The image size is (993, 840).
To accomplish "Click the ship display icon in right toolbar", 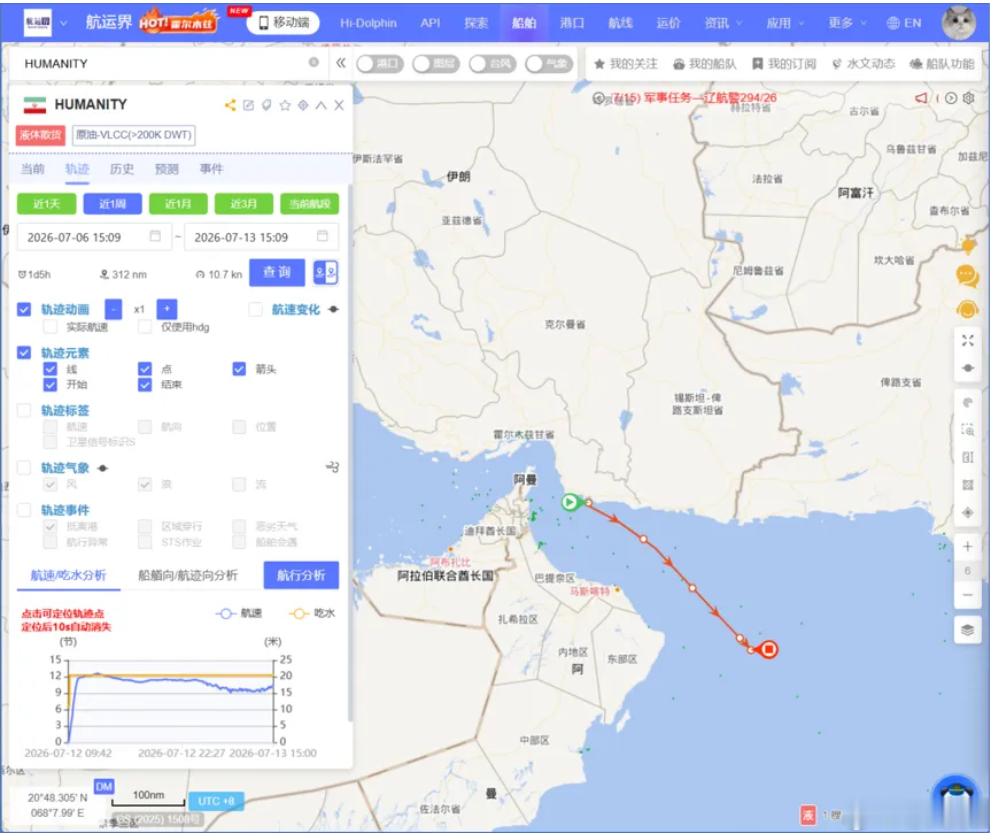I will pyautogui.click(x=968, y=368).
